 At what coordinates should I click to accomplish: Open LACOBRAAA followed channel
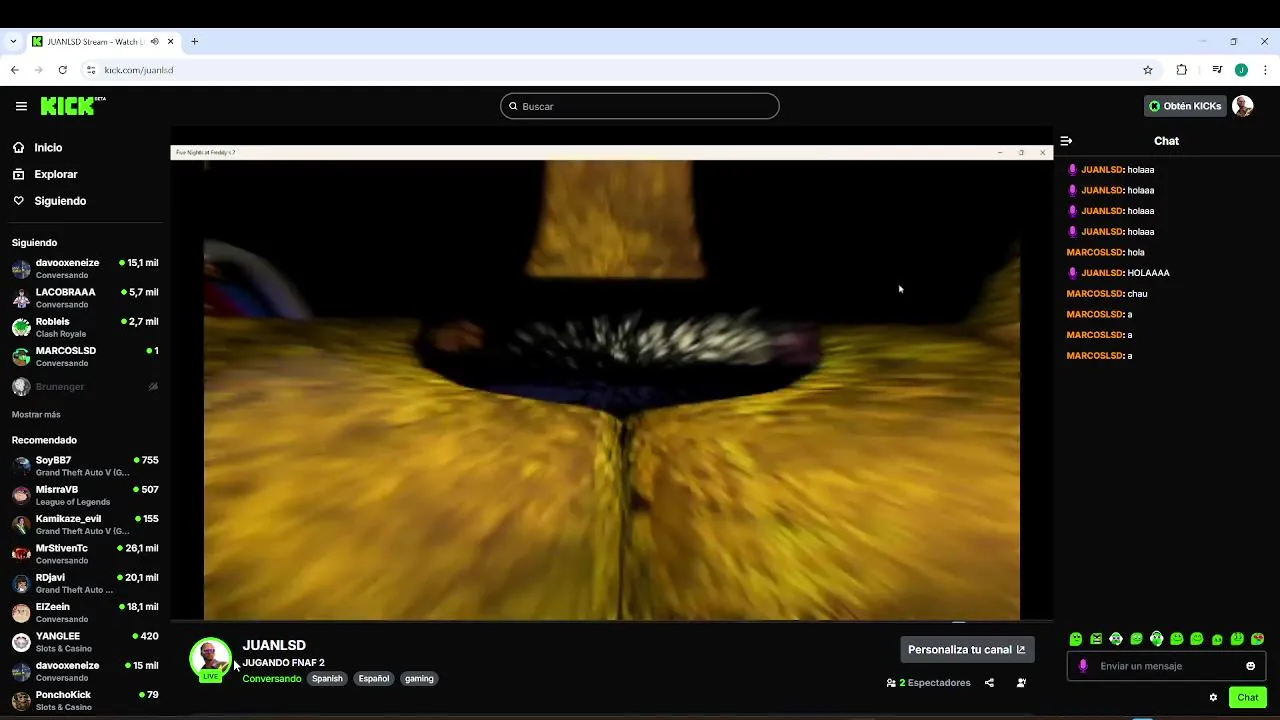(85, 298)
